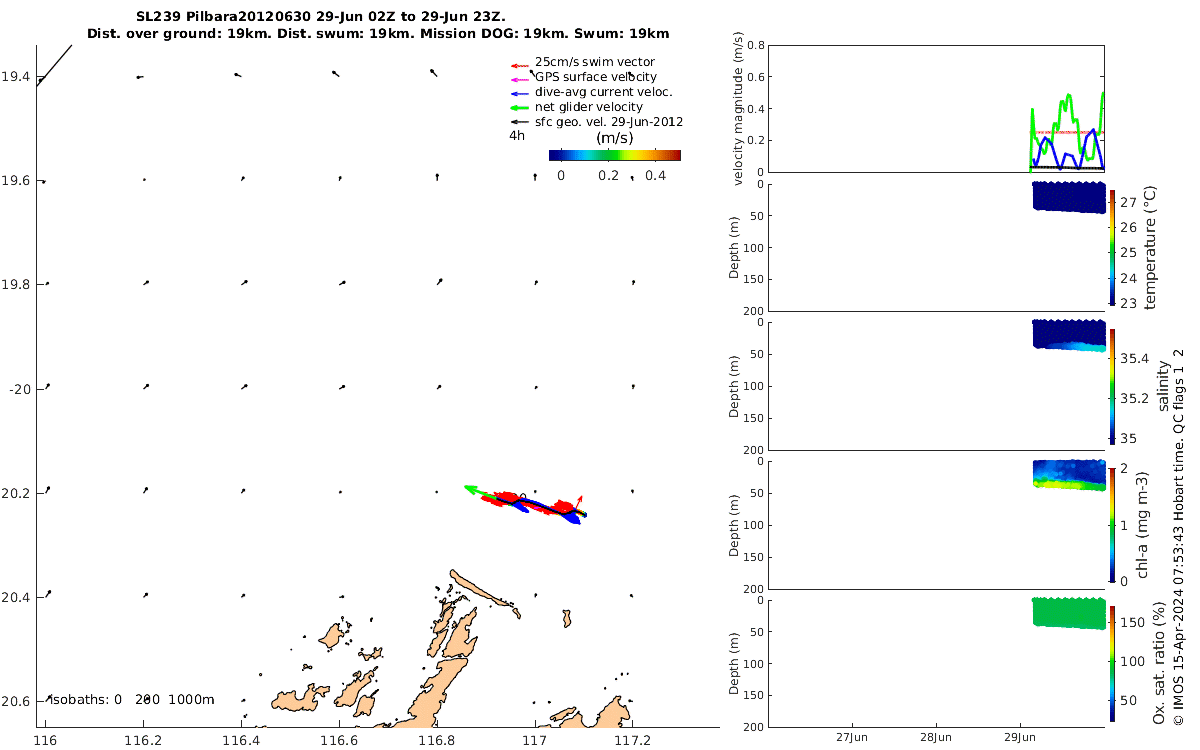Click the 'GPS surface velocity' legend text
This screenshot has width=1200, height=750.
[596, 77]
